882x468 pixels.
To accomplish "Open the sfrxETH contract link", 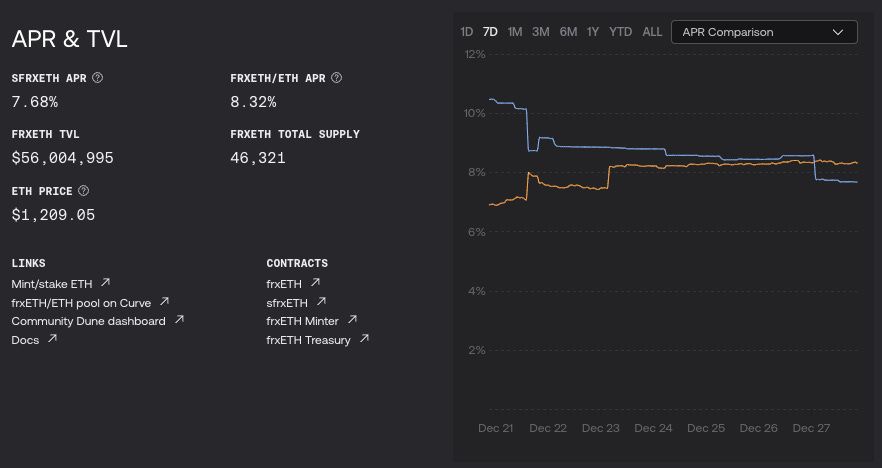I will pos(288,302).
